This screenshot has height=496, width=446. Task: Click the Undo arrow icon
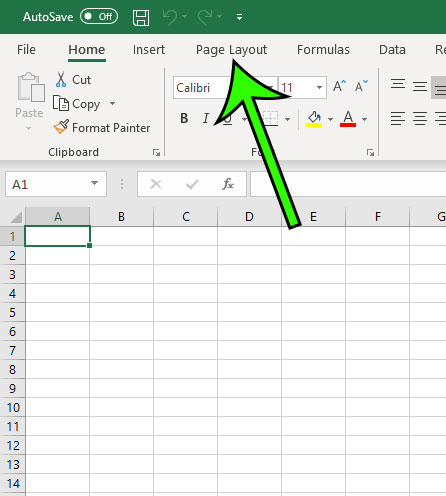point(171,17)
